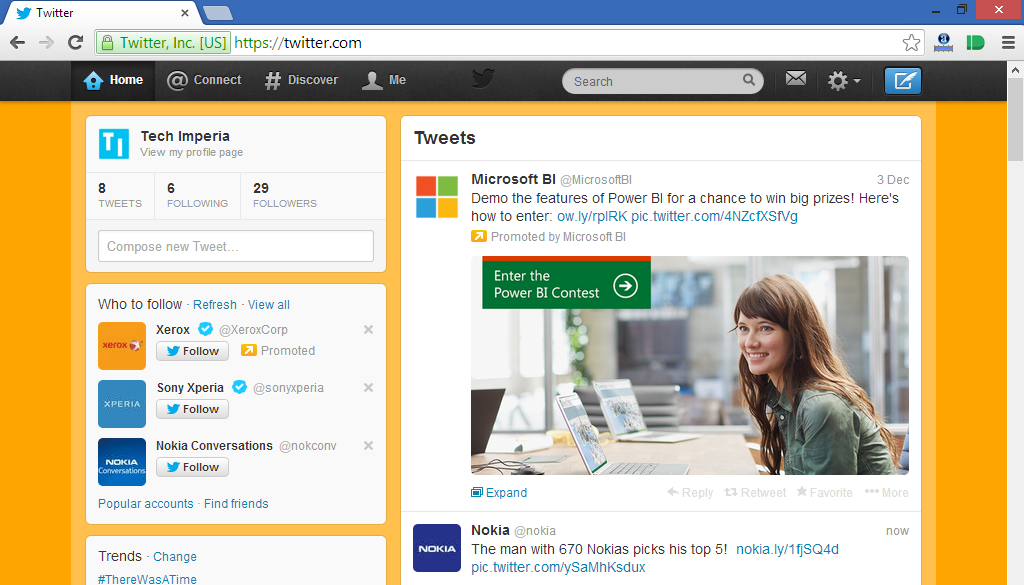
Task: Open the Nokia Conversations avatar
Action: [122, 462]
